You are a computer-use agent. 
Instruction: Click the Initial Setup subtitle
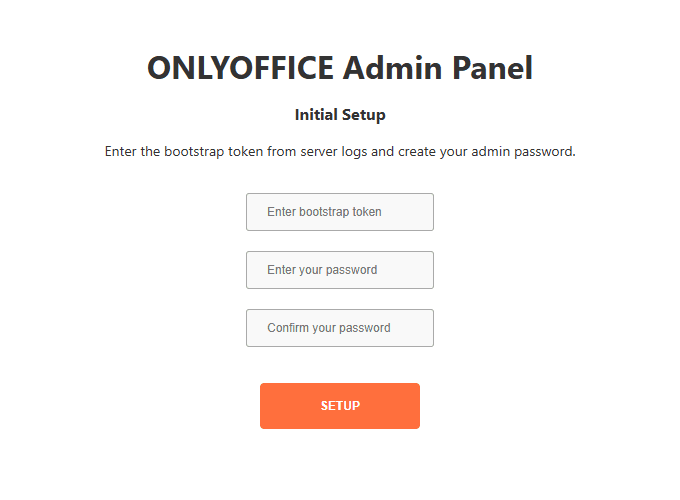coord(340,115)
